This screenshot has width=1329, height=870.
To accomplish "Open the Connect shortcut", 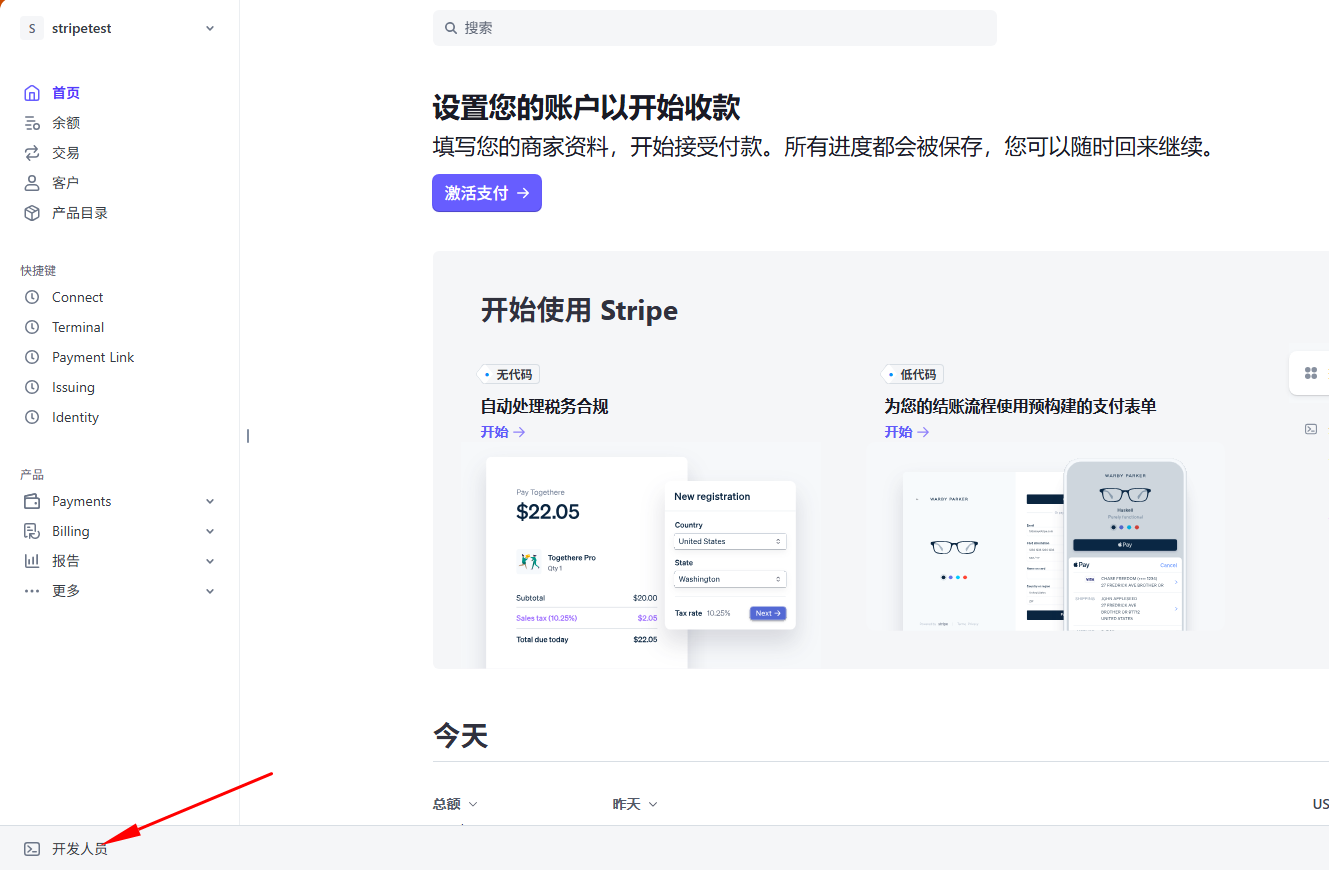I will 77,297.
